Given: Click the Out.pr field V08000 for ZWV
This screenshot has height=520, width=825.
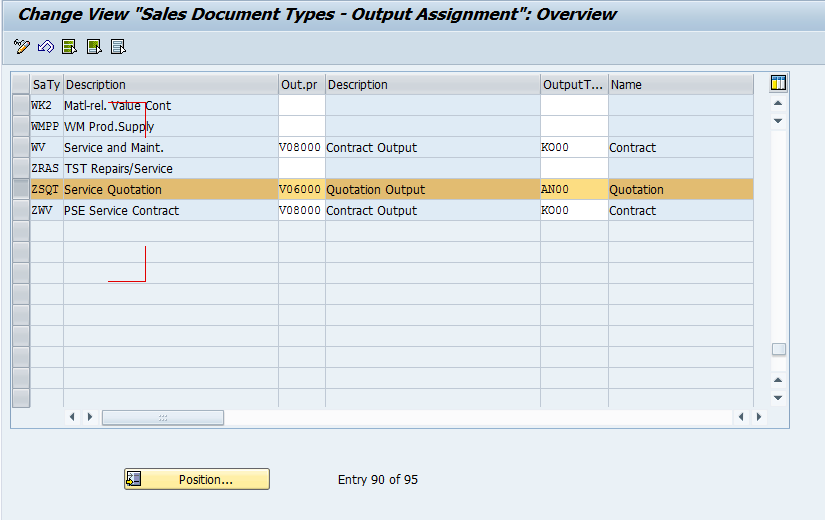Looking at the screenshot, I should tap(301, 211).
